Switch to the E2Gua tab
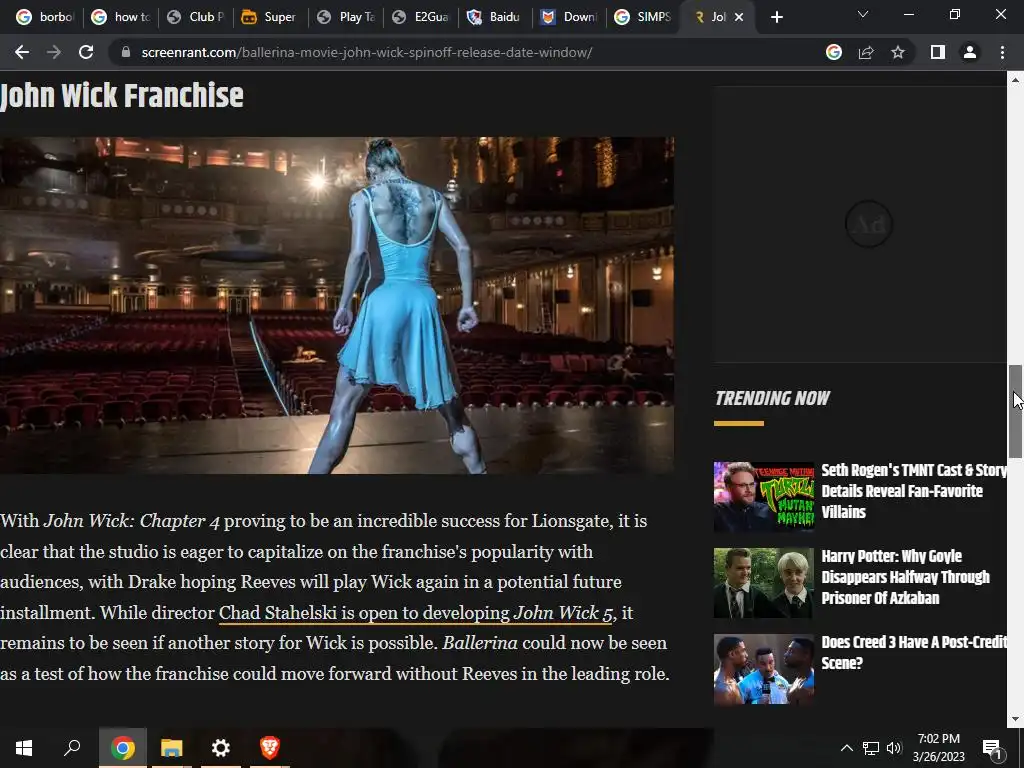The width and height of the screenshot is (1024, 768). tap(421, 17)
